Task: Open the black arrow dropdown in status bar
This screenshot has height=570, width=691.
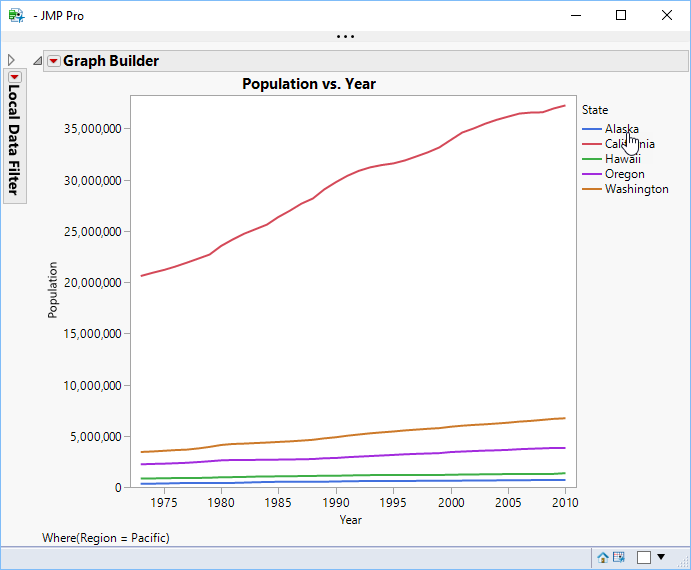Action: (x=661, y=557)
